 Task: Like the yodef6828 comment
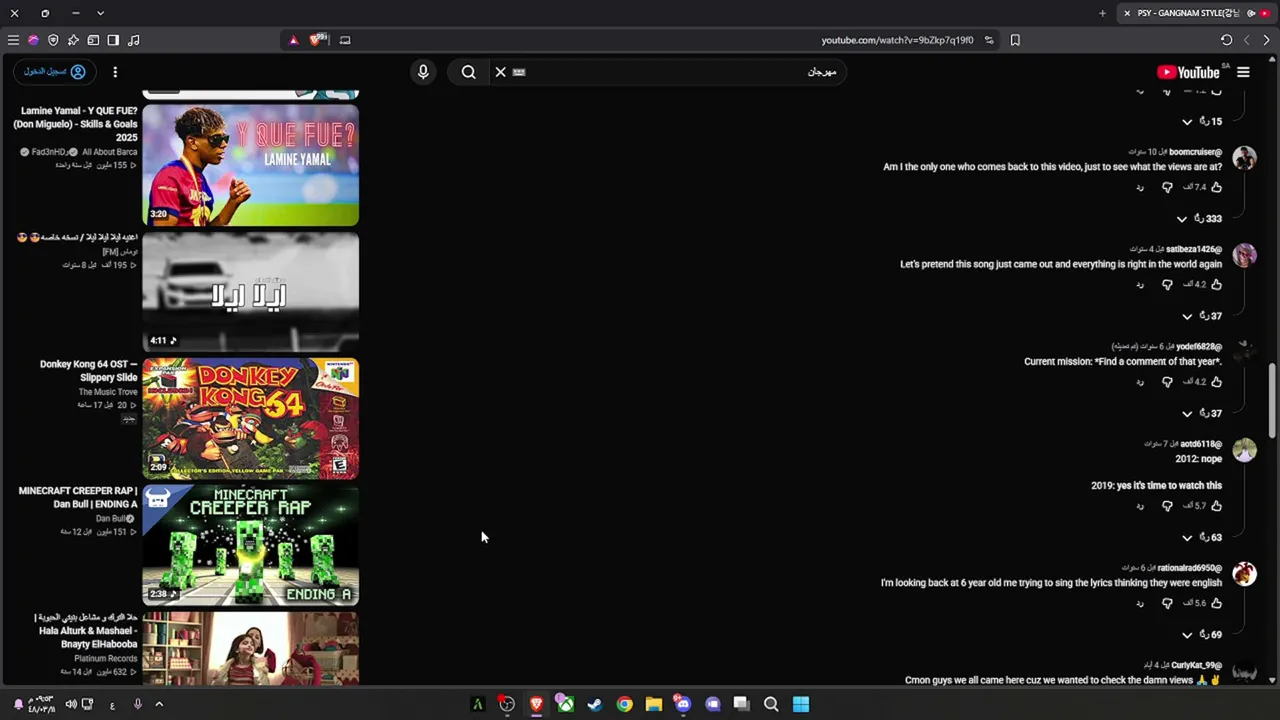click(1216, 382)
